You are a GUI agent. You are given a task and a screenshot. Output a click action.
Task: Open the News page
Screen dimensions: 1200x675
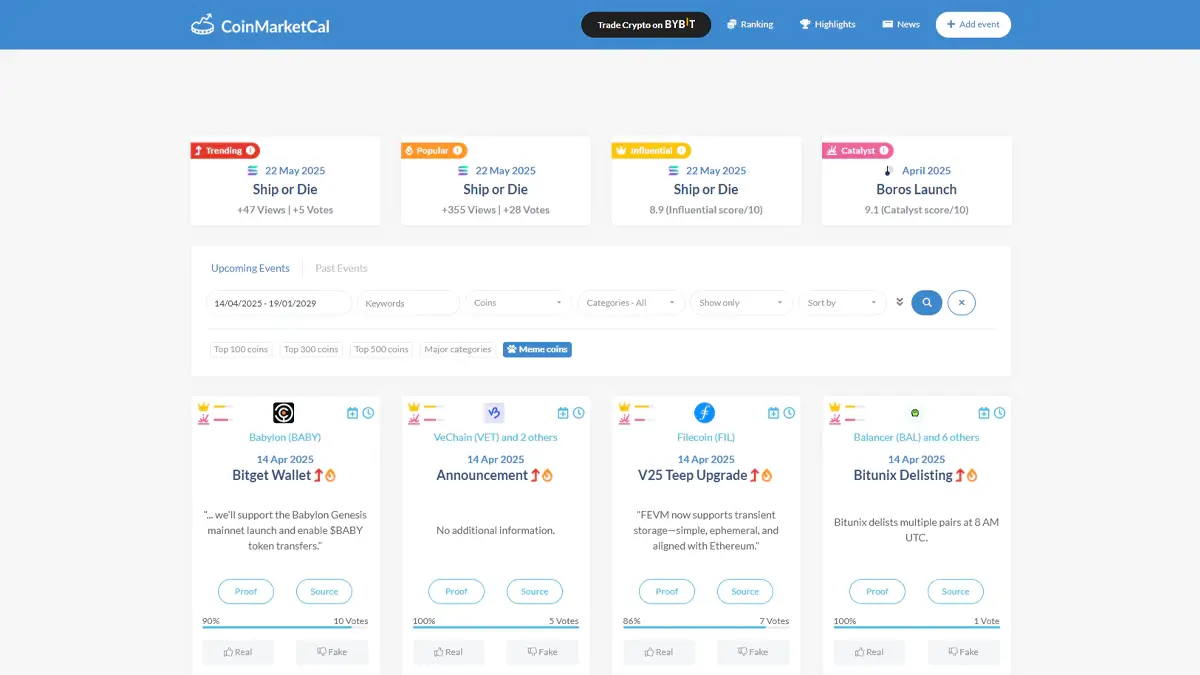click(x=901, y=24)
